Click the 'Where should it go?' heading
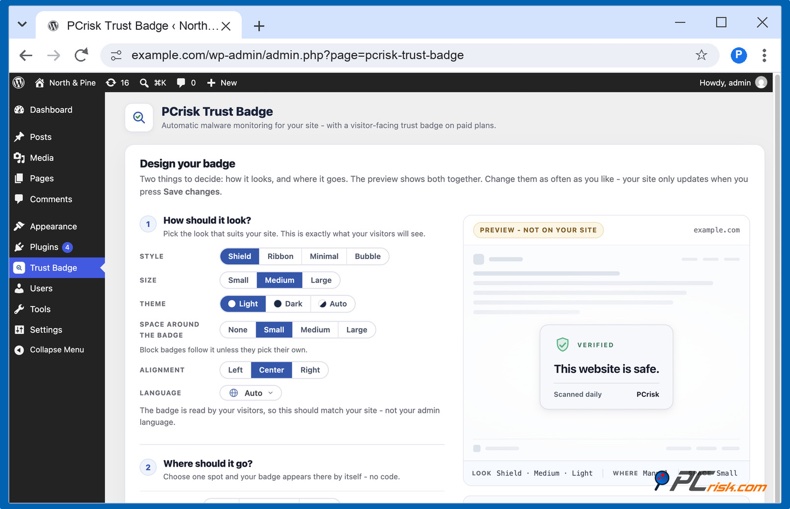Viewport: 790px width, 509px height. click(x=208, y=464)
